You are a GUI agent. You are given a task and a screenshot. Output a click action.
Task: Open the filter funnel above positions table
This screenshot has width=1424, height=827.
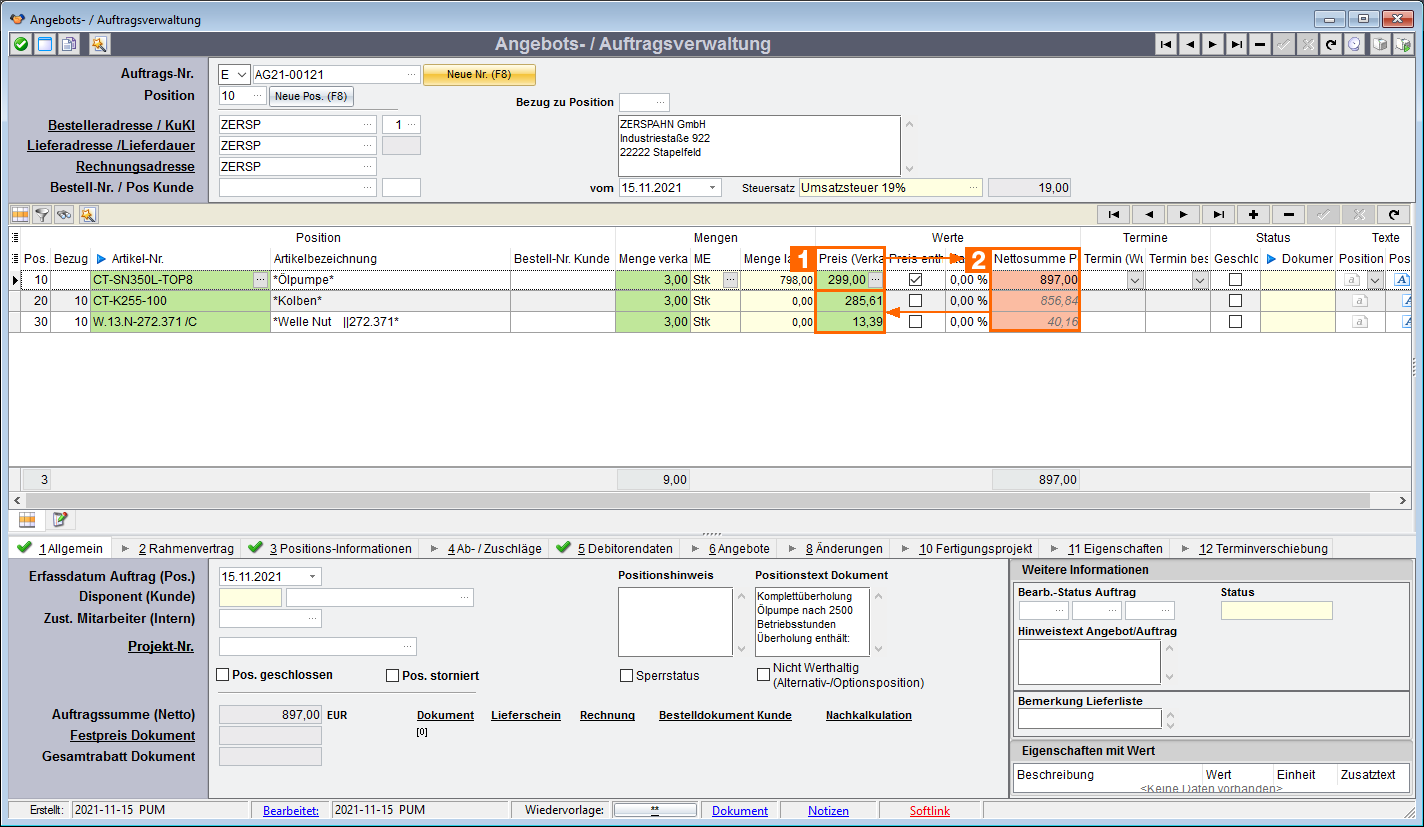pos(42,215)
